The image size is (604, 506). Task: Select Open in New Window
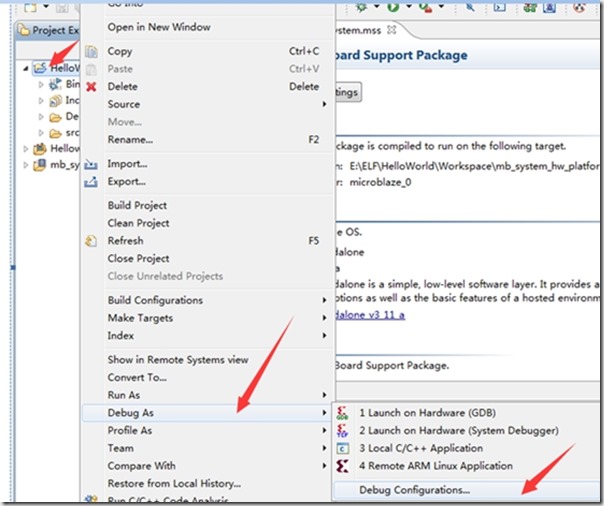158,27
